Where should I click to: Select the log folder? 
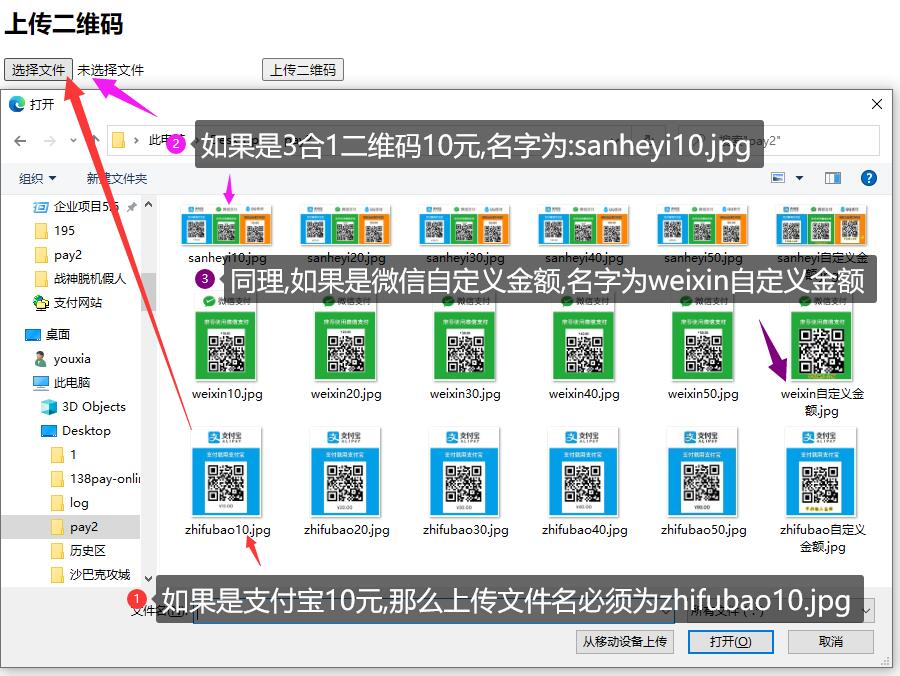[x=69, y=503]
